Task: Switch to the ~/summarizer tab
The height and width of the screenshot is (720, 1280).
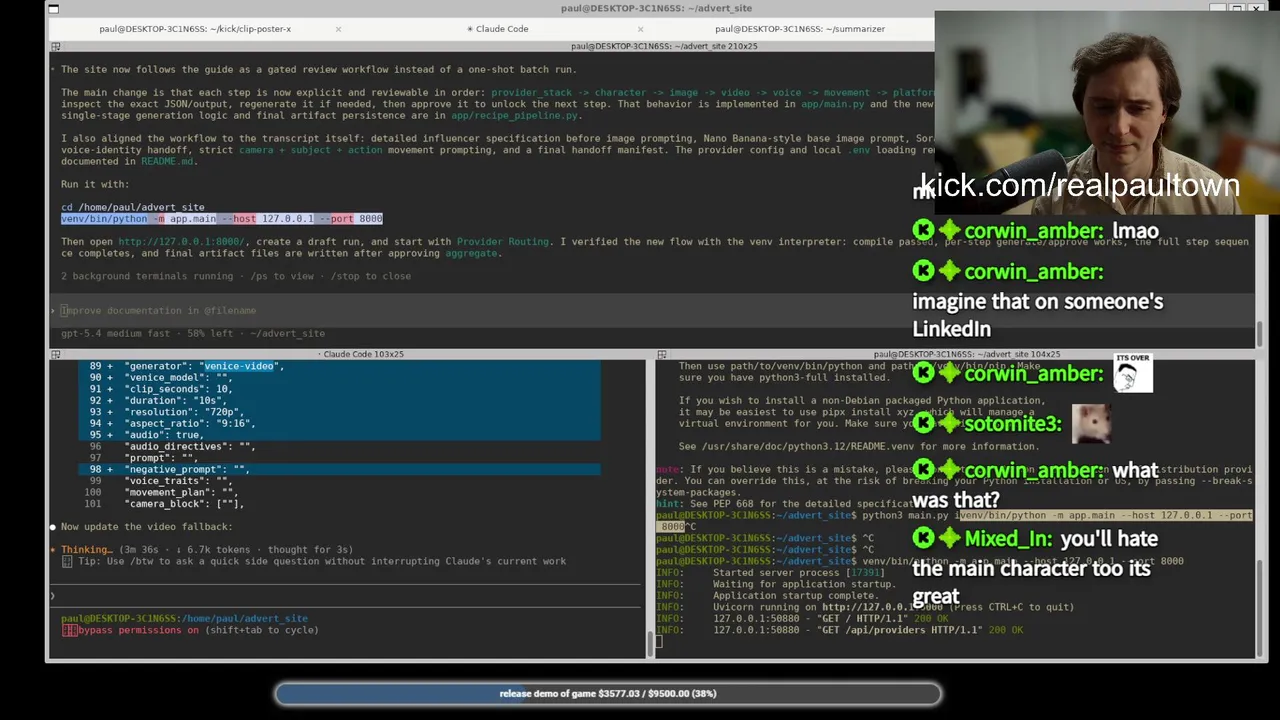Action: [799, 29]
